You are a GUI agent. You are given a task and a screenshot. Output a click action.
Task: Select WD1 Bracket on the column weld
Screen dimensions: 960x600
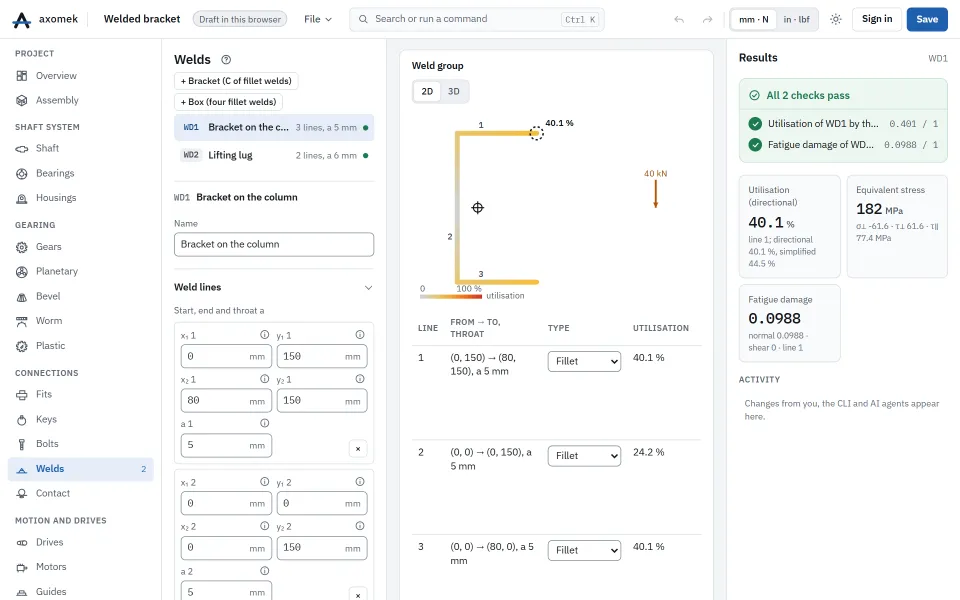[274, 127]
